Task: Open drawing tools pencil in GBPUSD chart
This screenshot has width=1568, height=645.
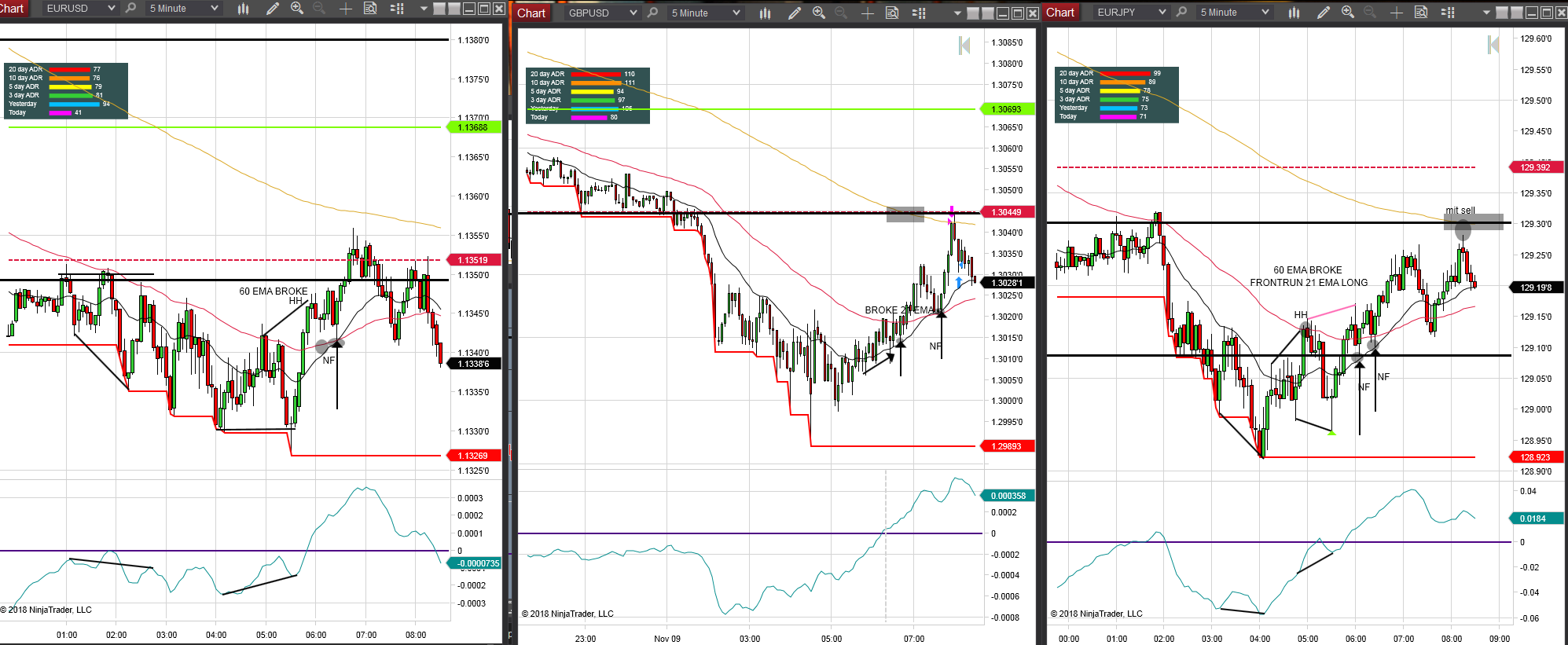Action: [x=795, y=13]
